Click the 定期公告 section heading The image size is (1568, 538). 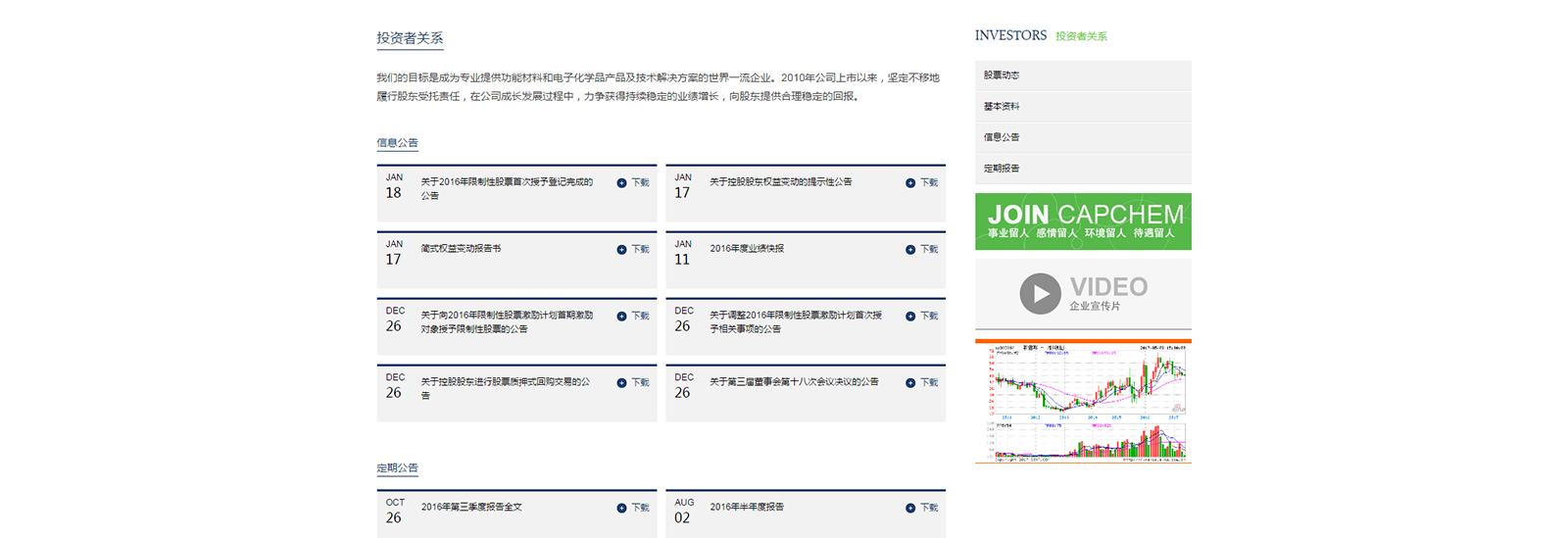(x=397, y=468)
